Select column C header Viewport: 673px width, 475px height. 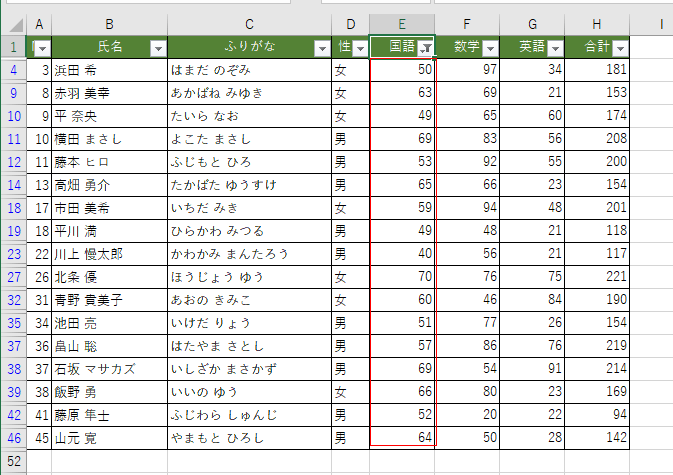point(249,24)
